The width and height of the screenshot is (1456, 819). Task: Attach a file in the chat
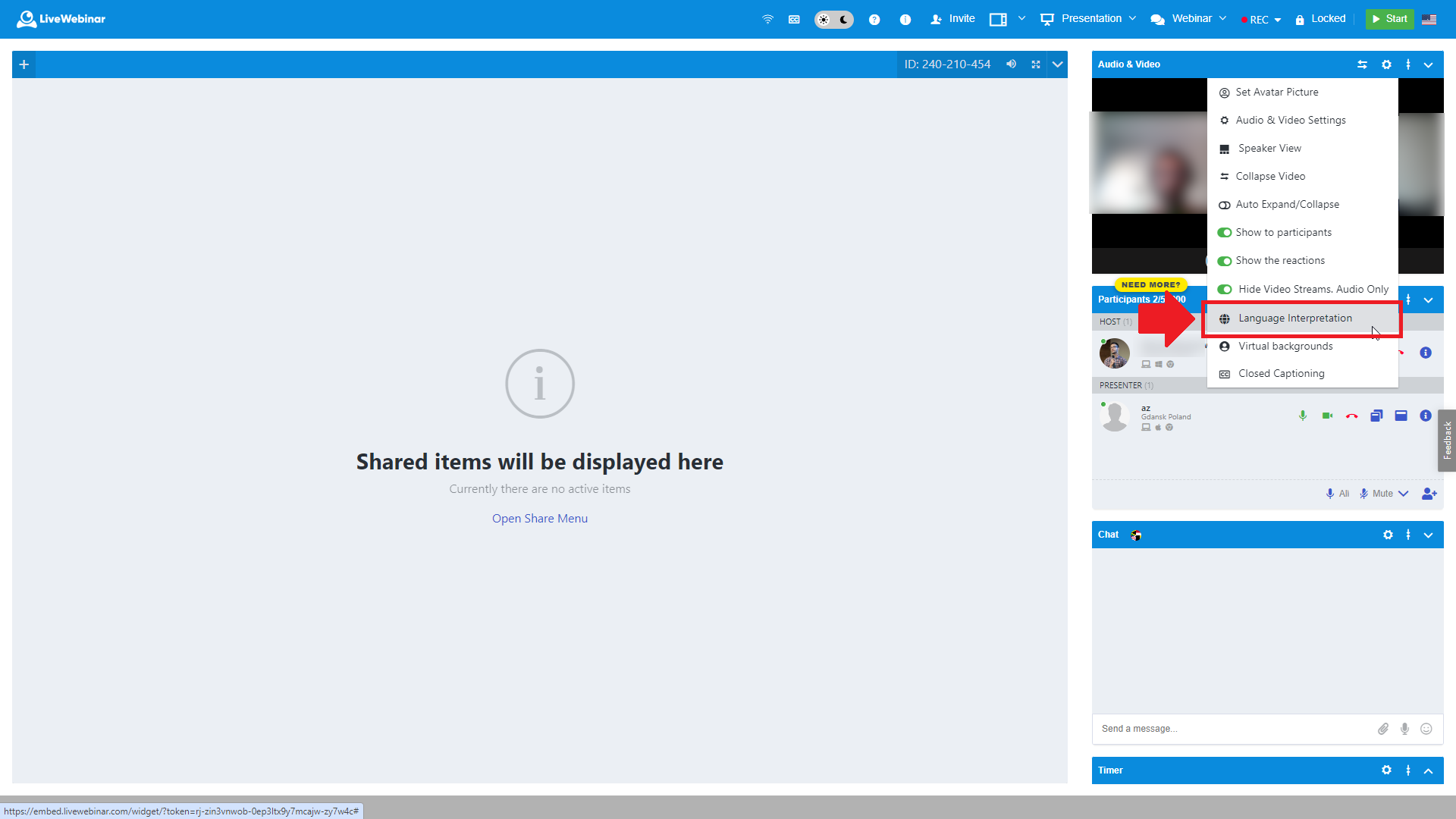[1383, 729]
